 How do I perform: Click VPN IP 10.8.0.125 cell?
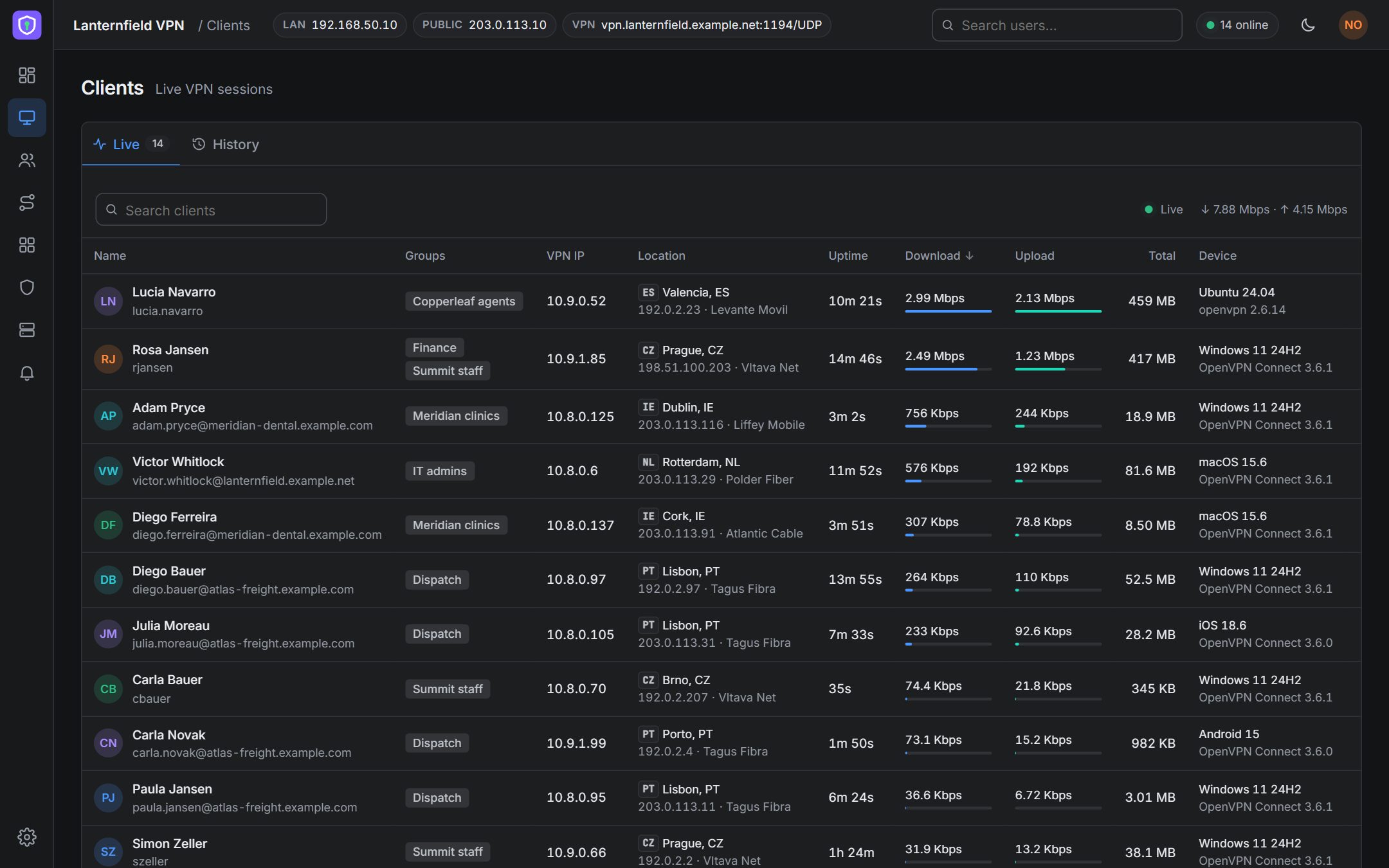[580, 417]
